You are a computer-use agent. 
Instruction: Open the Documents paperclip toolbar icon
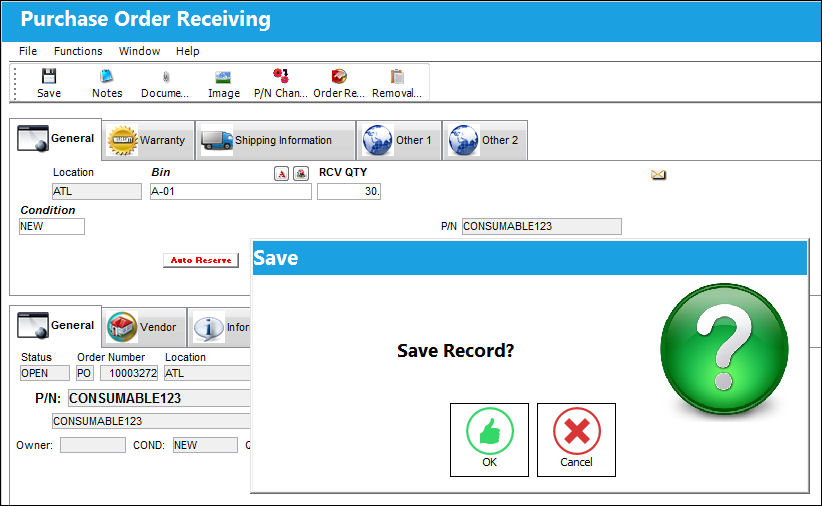(166, 77)
